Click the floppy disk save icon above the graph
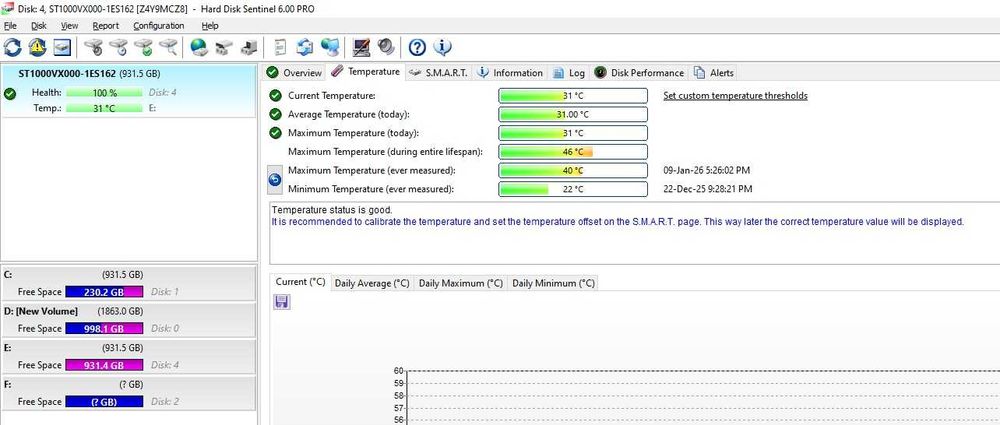 [x=281, y=302]
